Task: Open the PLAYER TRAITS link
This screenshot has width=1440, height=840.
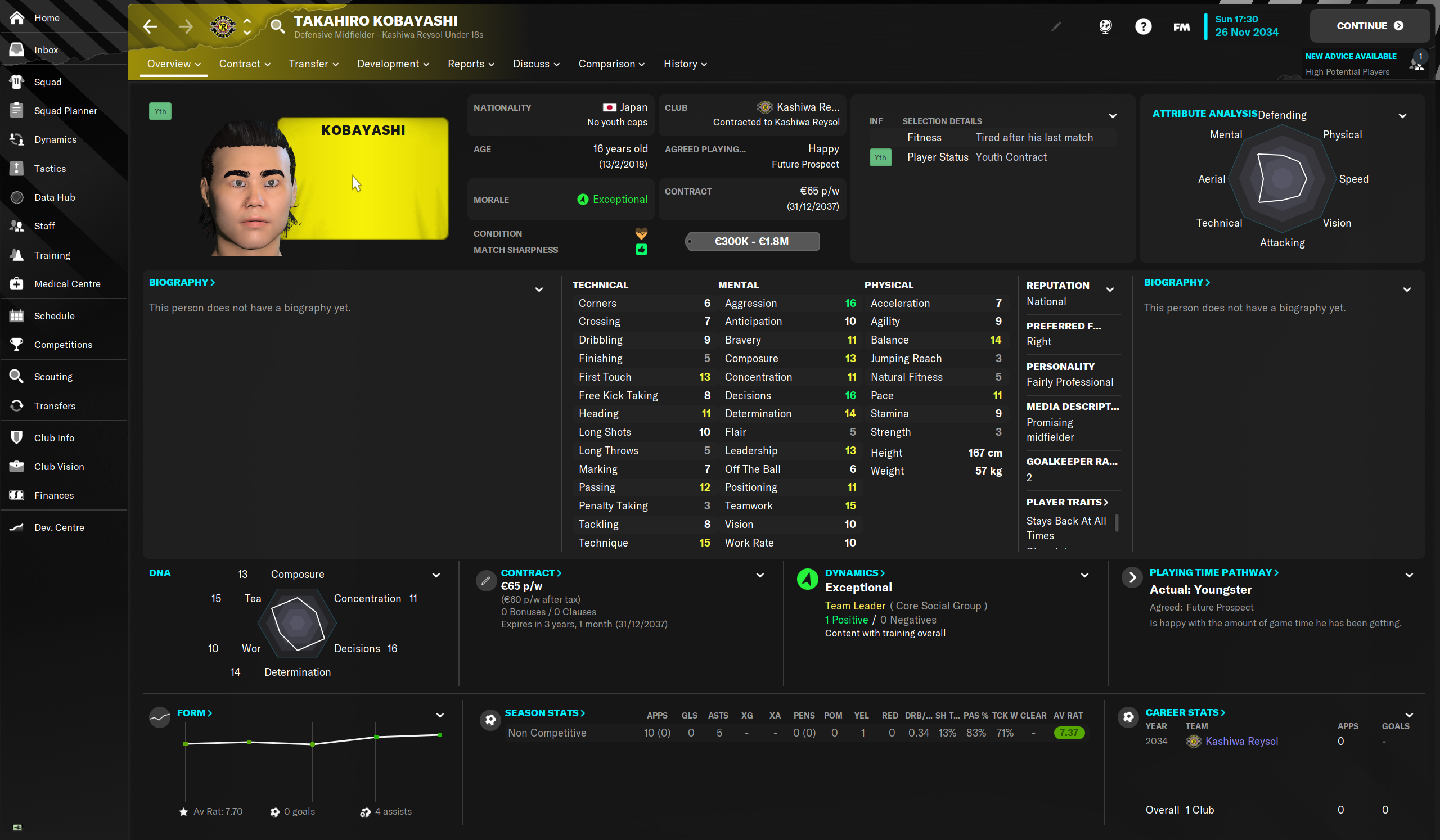Action: (x=1066, y=502)
